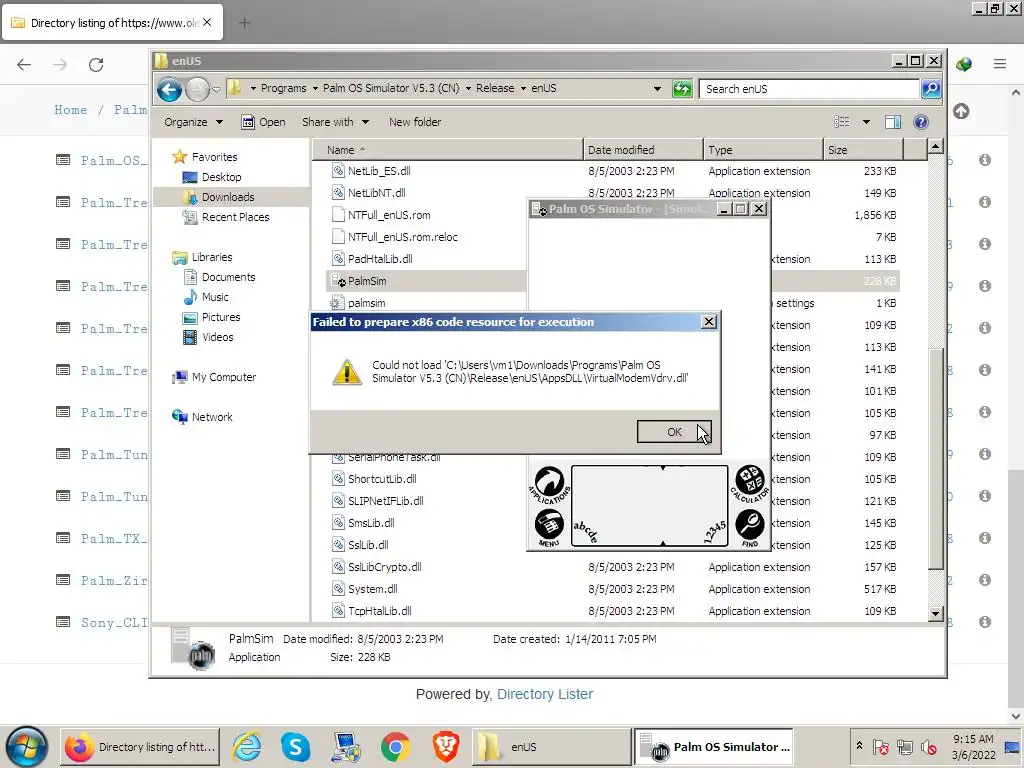Open the recent locations dropdown arrow
The width and height of the screenshot is (1024, 768).
(x=216, y=89)
